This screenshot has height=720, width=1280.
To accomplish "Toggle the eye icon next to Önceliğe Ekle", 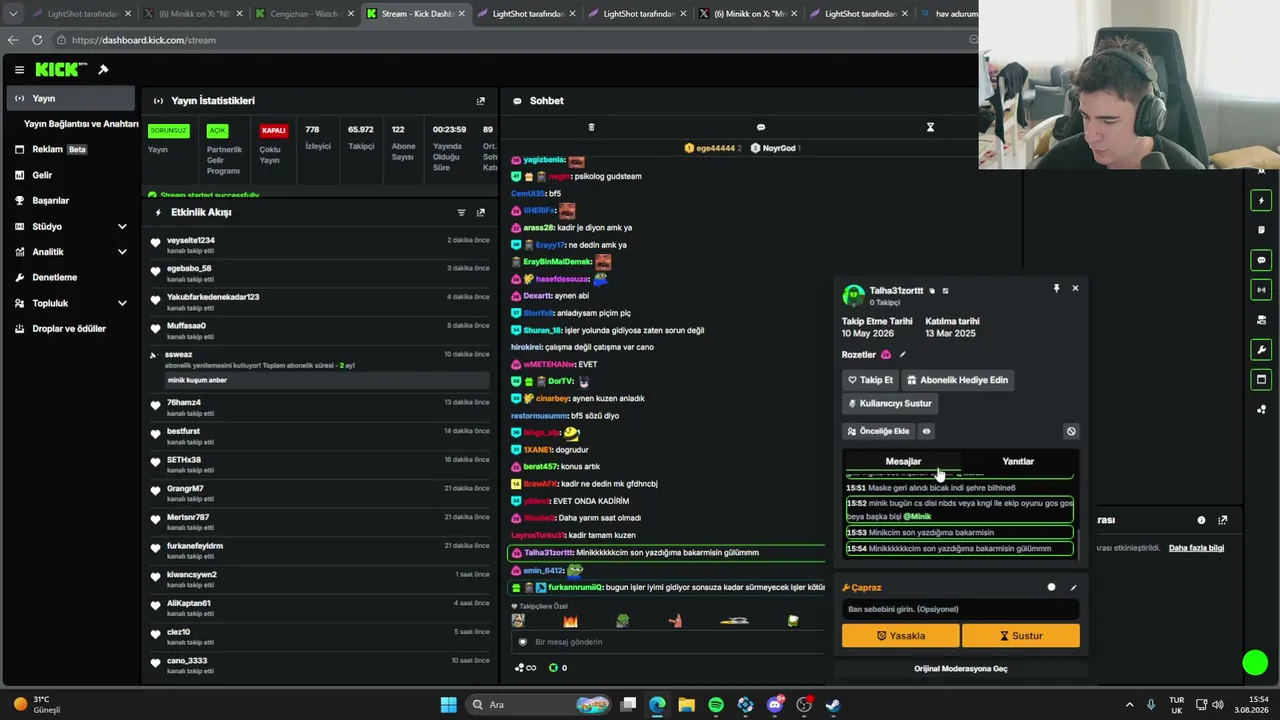I will [926, 431].
